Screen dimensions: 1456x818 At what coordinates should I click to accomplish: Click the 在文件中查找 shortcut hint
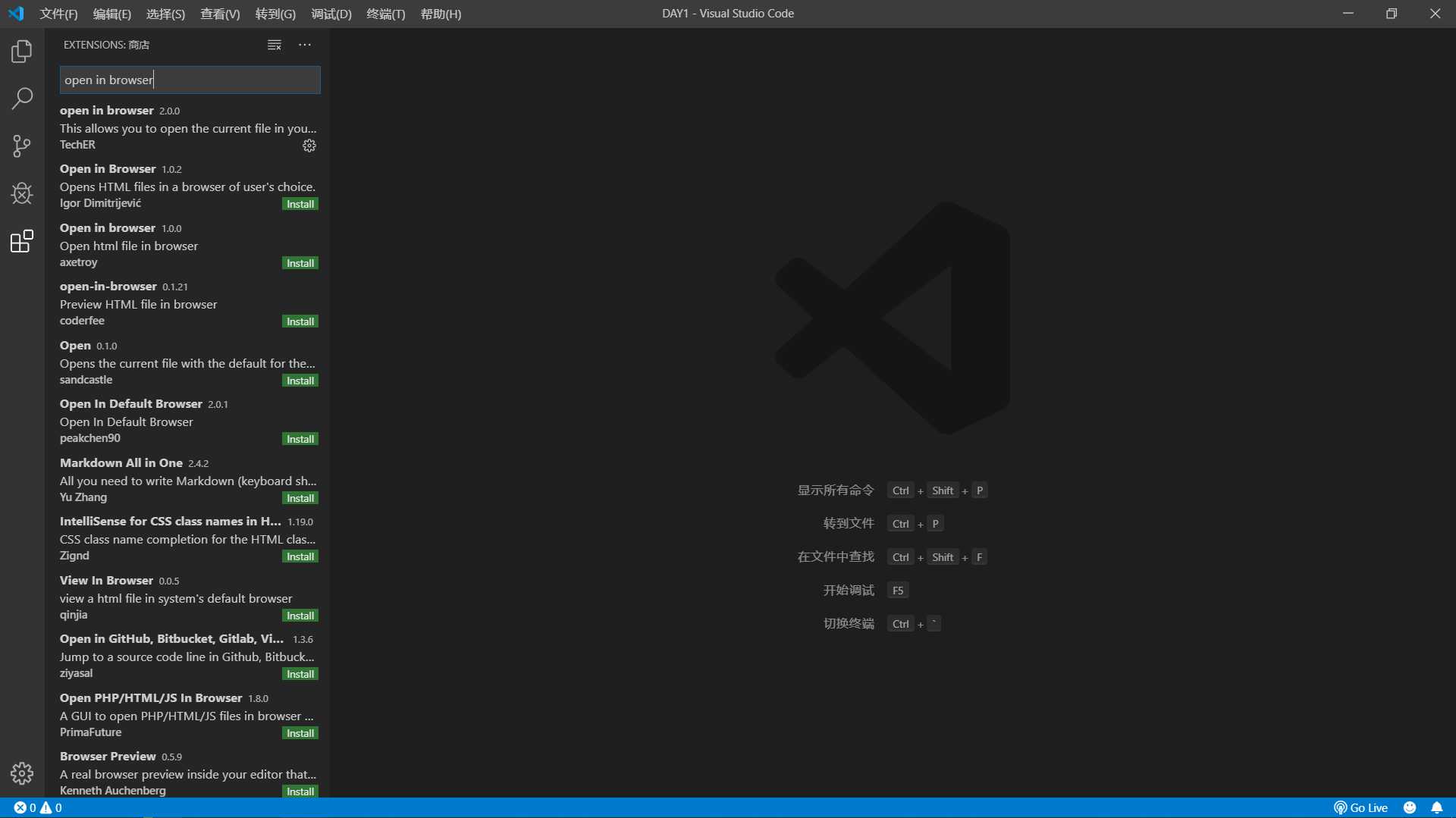[836, 557]
